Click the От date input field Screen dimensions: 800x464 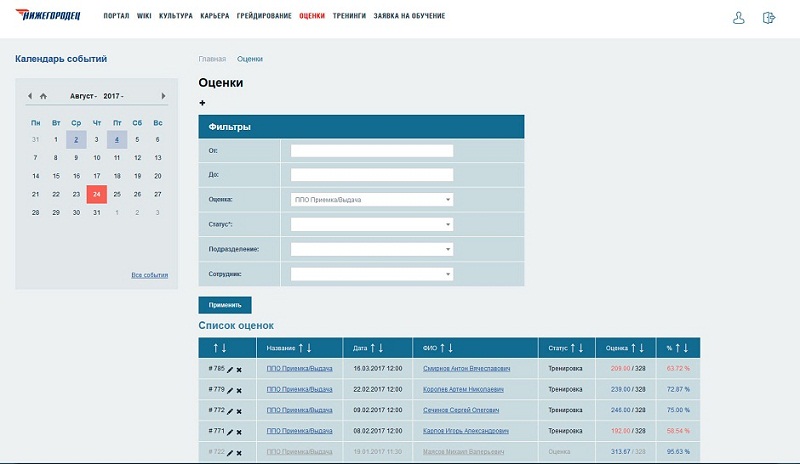click(x=372, y=151)
